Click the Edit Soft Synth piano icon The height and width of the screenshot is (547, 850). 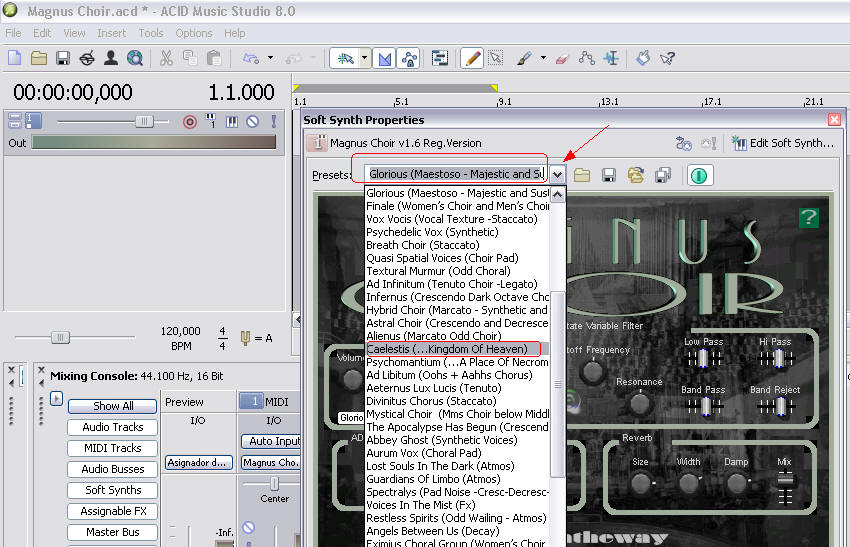[739, 143]
